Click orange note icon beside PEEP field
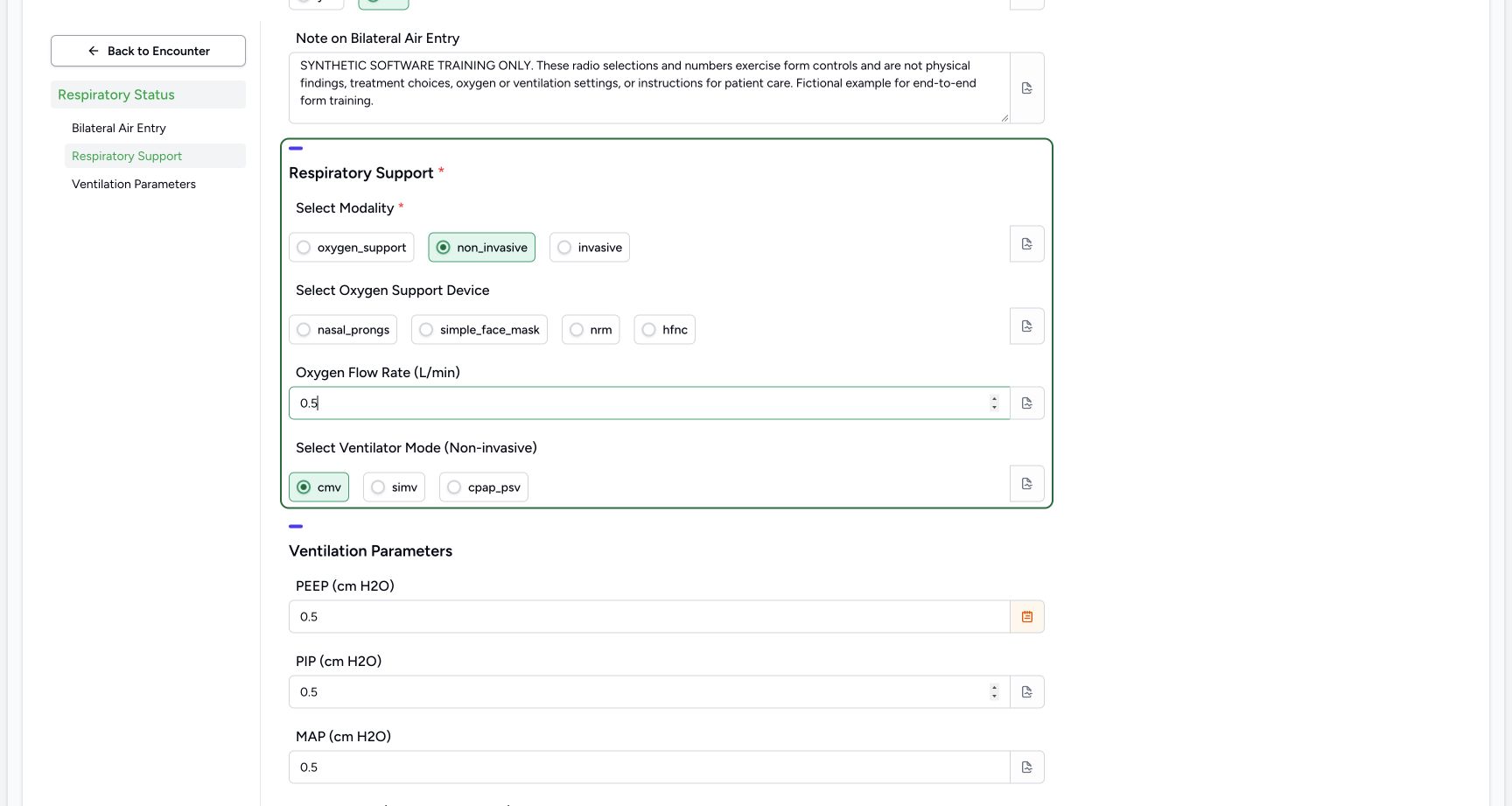 tap(1026, 617)
